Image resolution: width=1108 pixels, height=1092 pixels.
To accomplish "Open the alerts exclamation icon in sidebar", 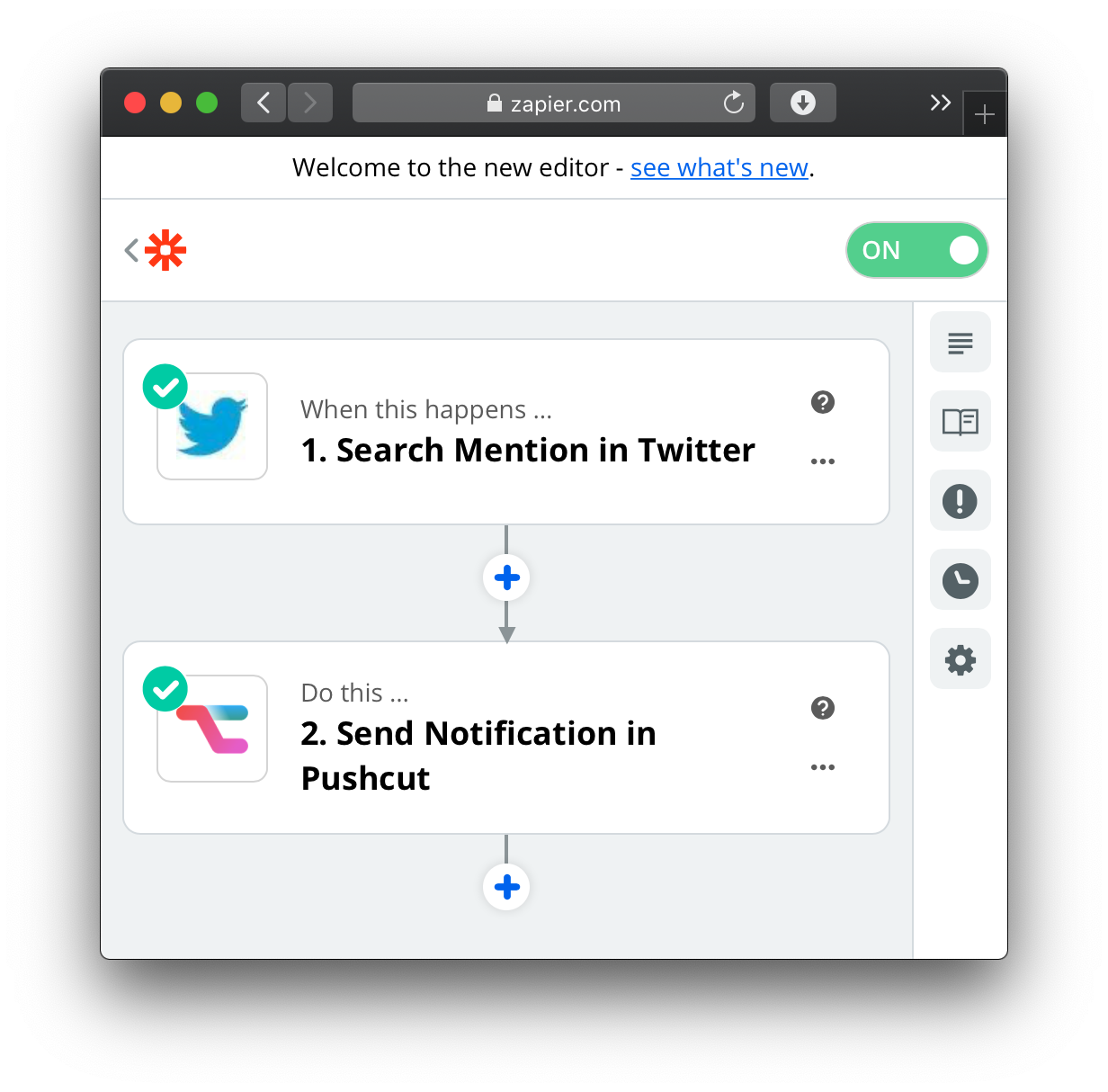I will point(960,501).
